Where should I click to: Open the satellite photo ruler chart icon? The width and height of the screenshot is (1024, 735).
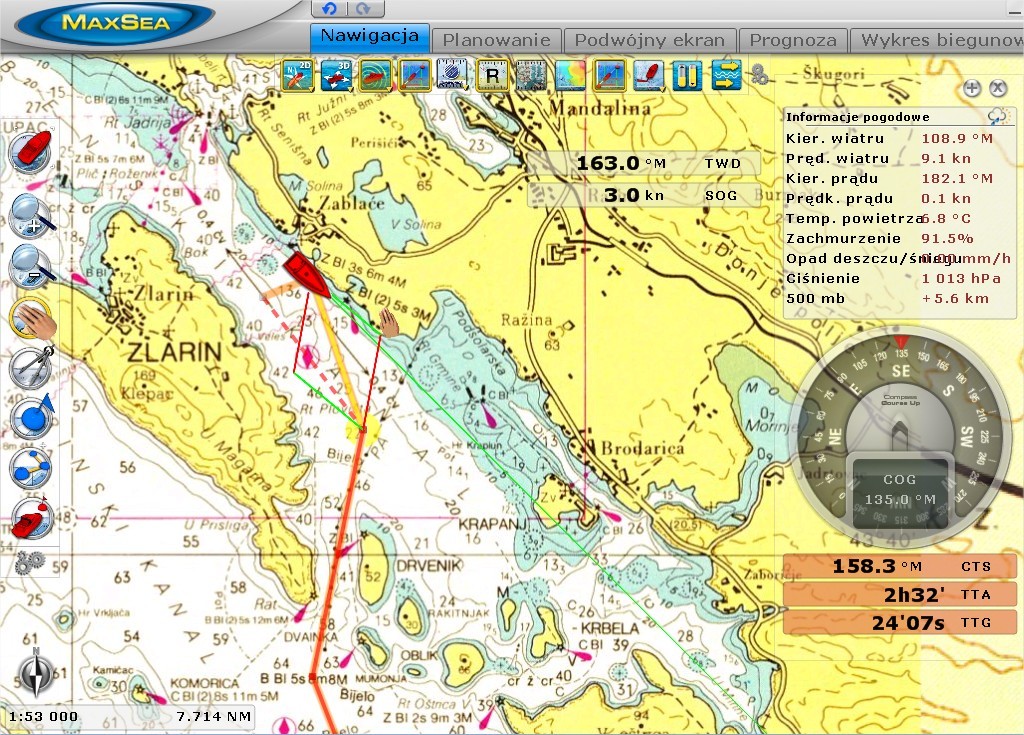coord(453,76)
